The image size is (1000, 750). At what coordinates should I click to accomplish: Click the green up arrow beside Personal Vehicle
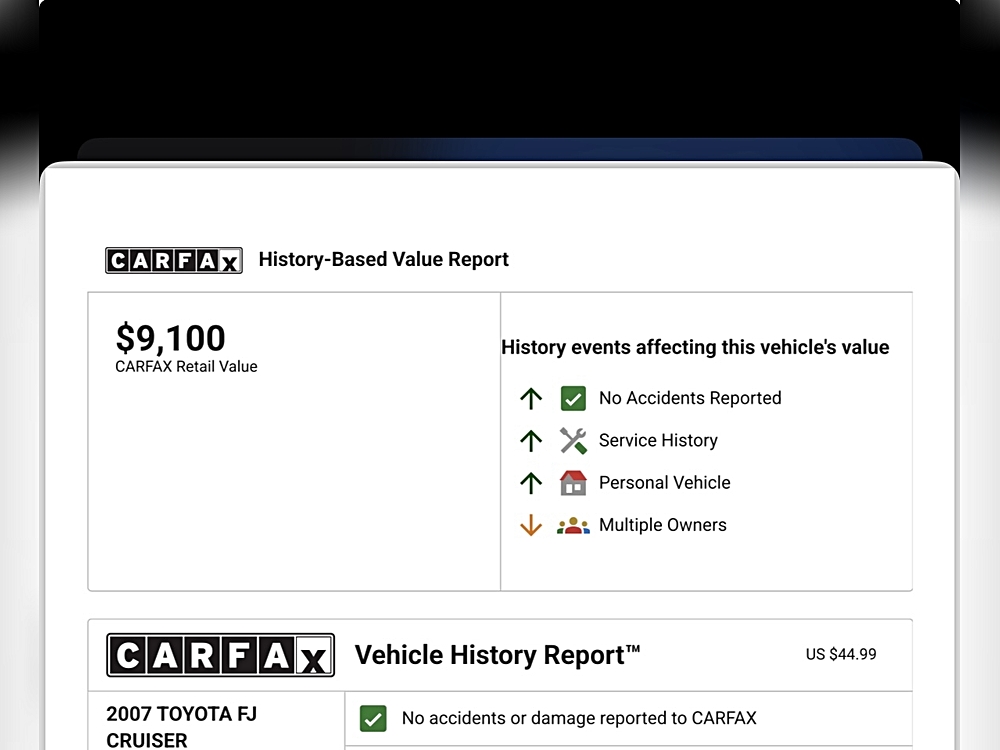pos(531,483)
